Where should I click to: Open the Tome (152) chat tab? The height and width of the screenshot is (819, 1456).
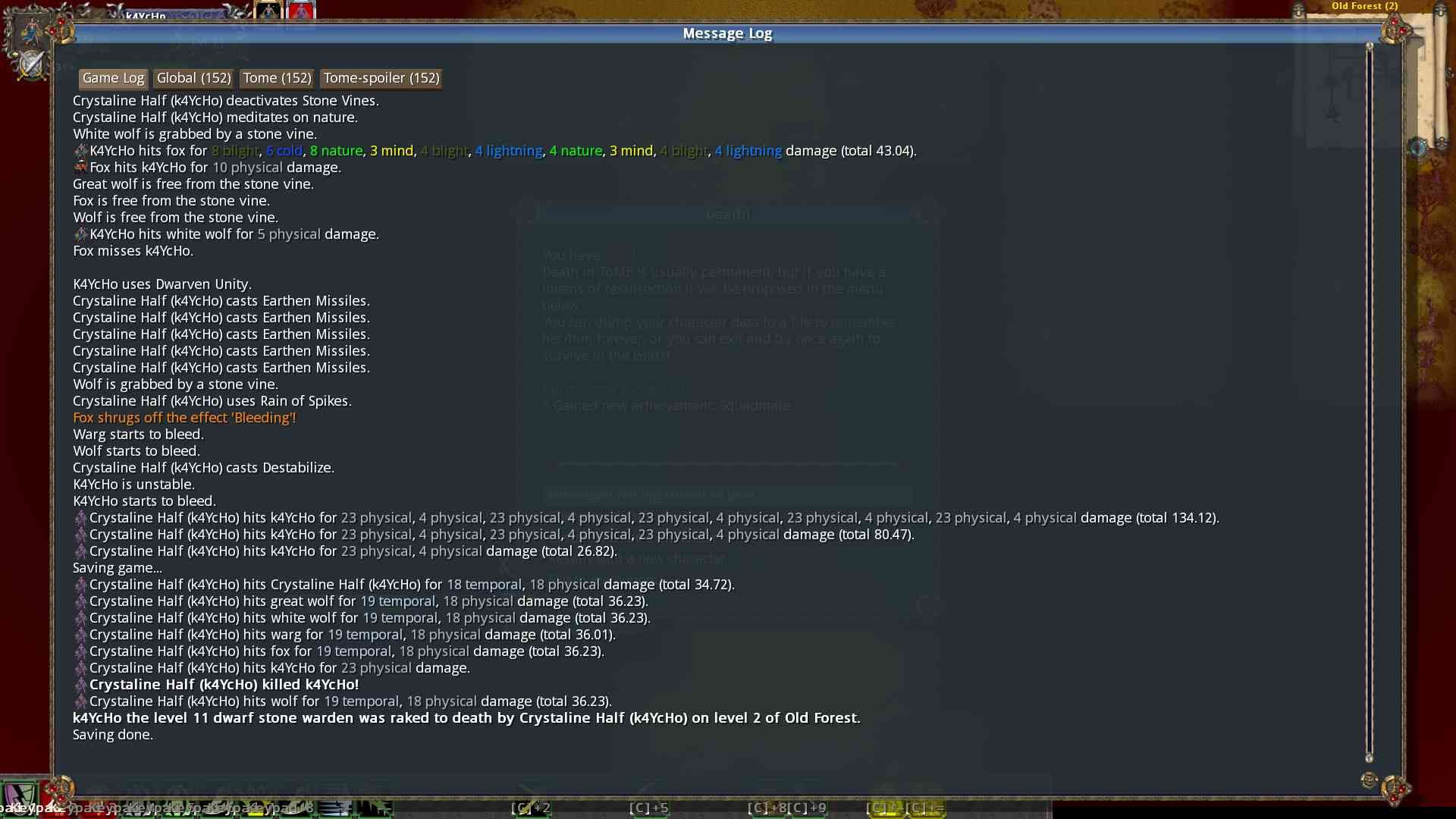pos(277,78)
